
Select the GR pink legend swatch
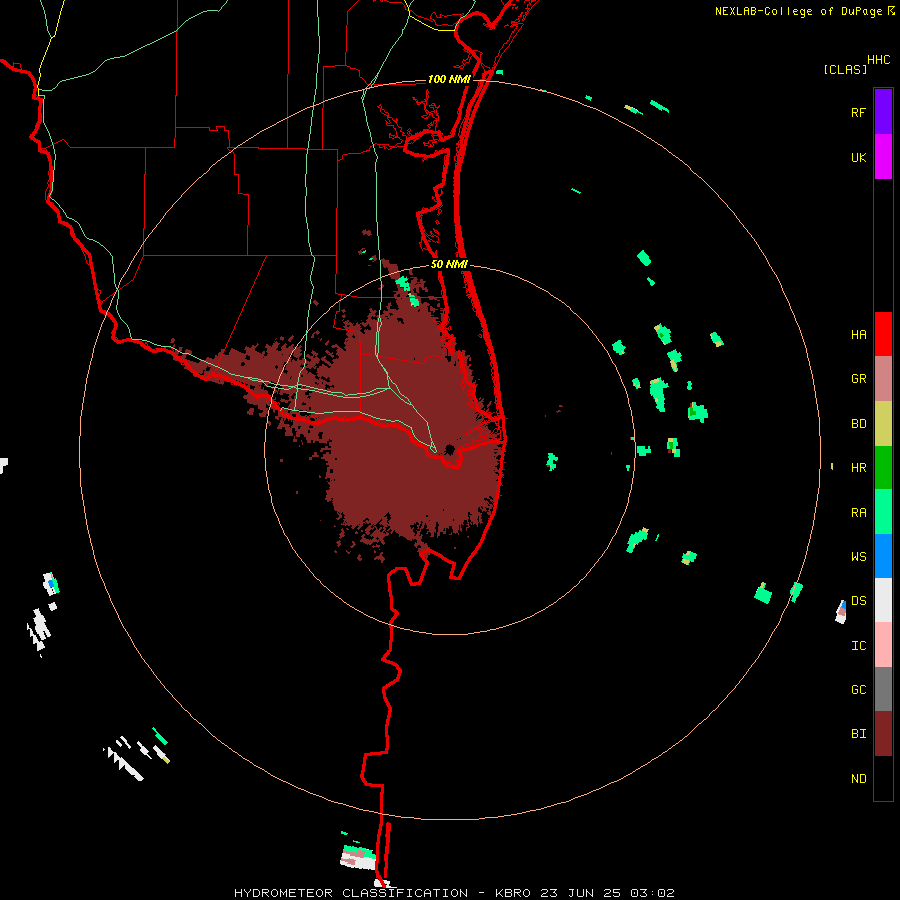click(x=883, y=379)
